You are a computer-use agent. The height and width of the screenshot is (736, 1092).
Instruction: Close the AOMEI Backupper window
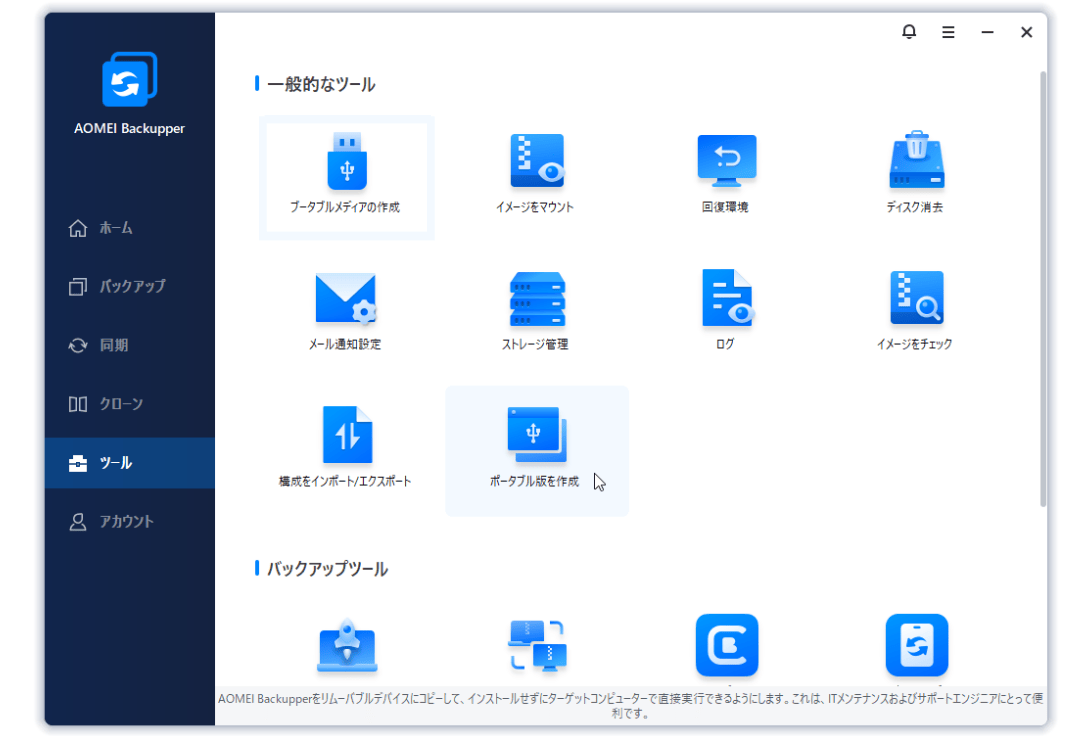[x=1026, y=32]
